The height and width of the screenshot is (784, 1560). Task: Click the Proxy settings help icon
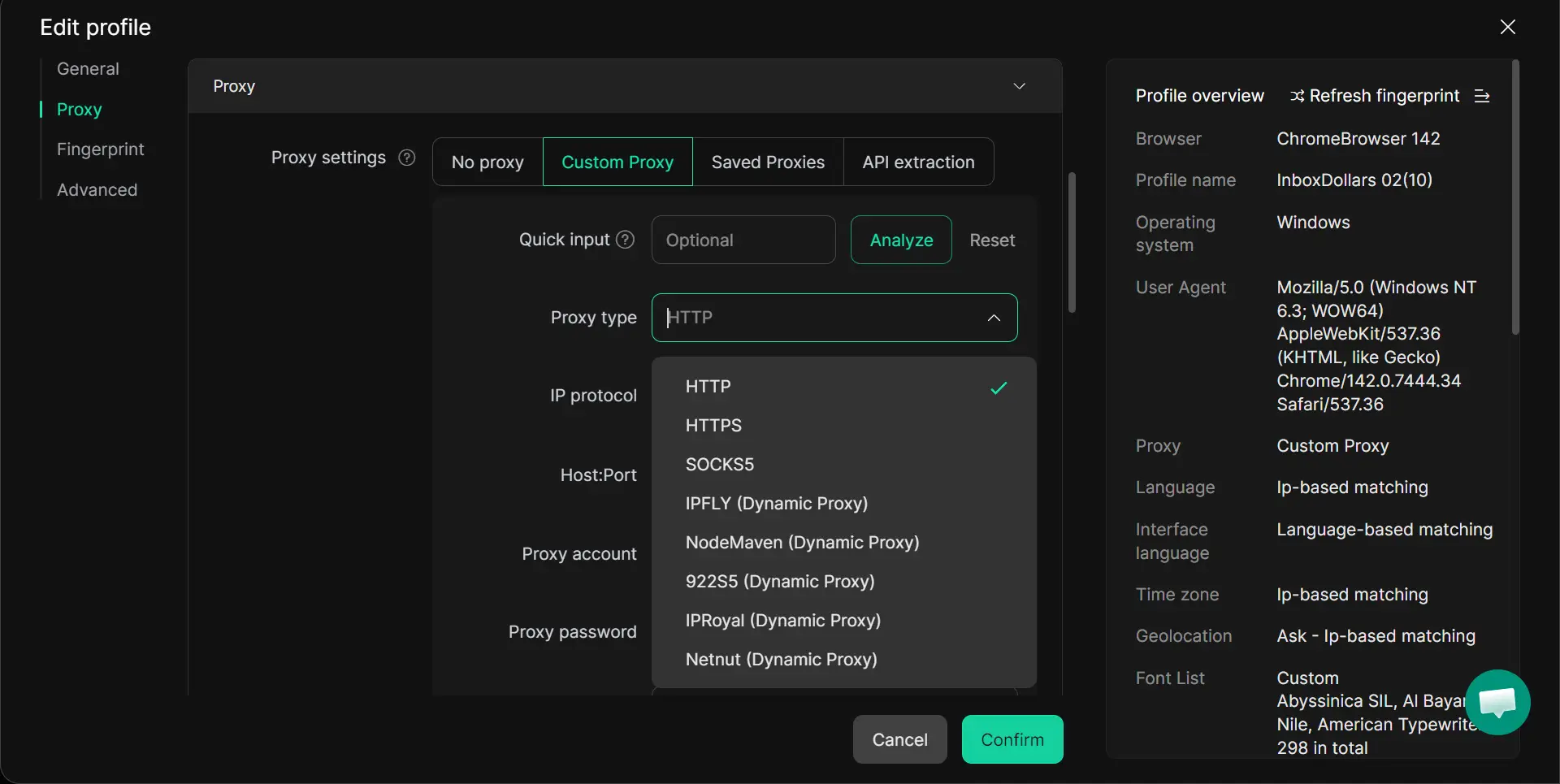point(407,158)
